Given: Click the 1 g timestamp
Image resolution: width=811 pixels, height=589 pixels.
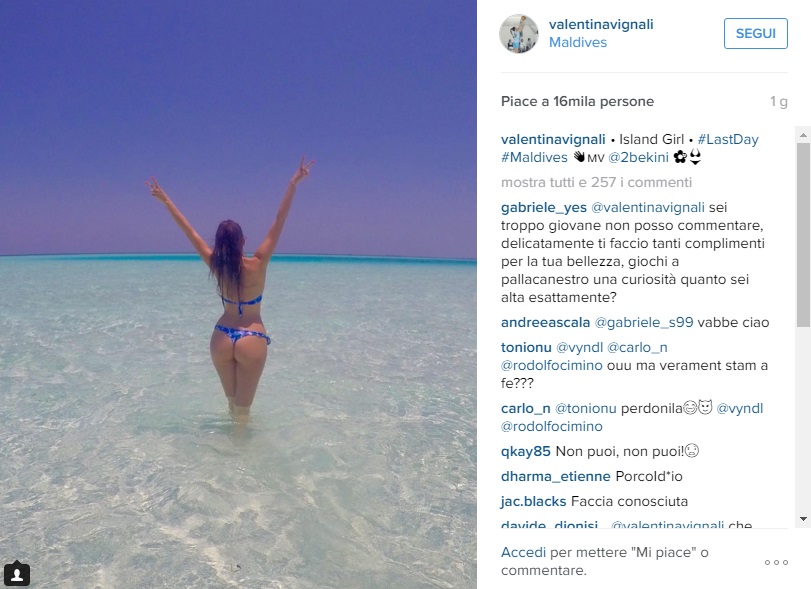Looking at the screenshot, I should 778,101.
